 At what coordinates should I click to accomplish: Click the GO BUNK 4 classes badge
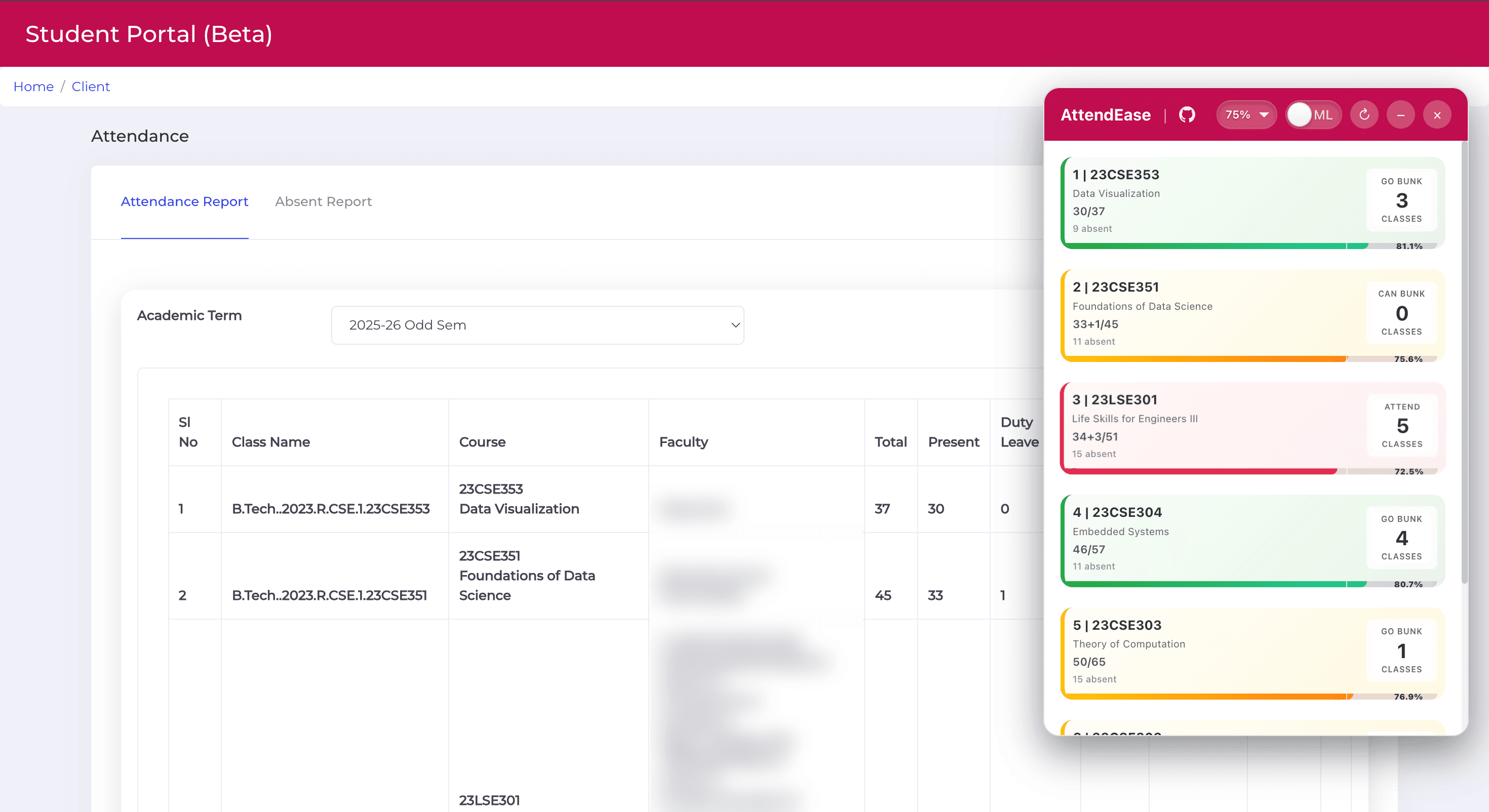(1402, 538)
